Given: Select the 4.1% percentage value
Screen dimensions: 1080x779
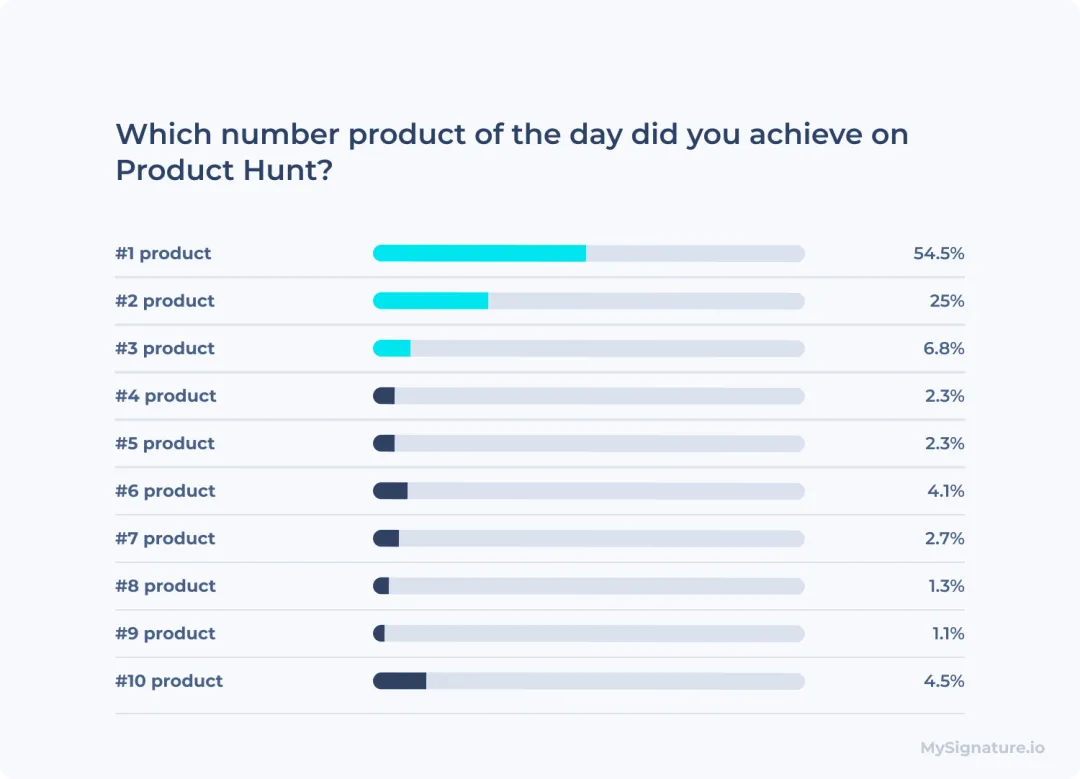Looking at the screenshot, I should 944,491.
